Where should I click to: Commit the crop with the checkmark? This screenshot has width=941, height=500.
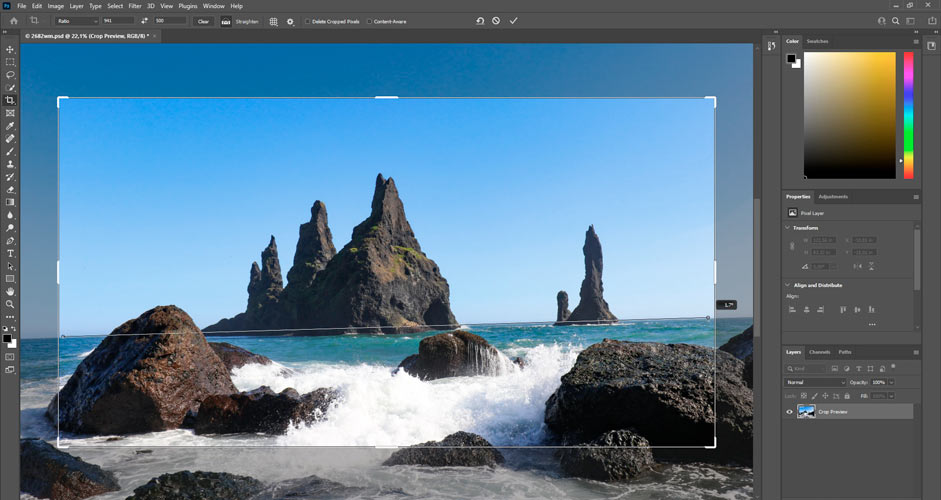pos(514,20)
